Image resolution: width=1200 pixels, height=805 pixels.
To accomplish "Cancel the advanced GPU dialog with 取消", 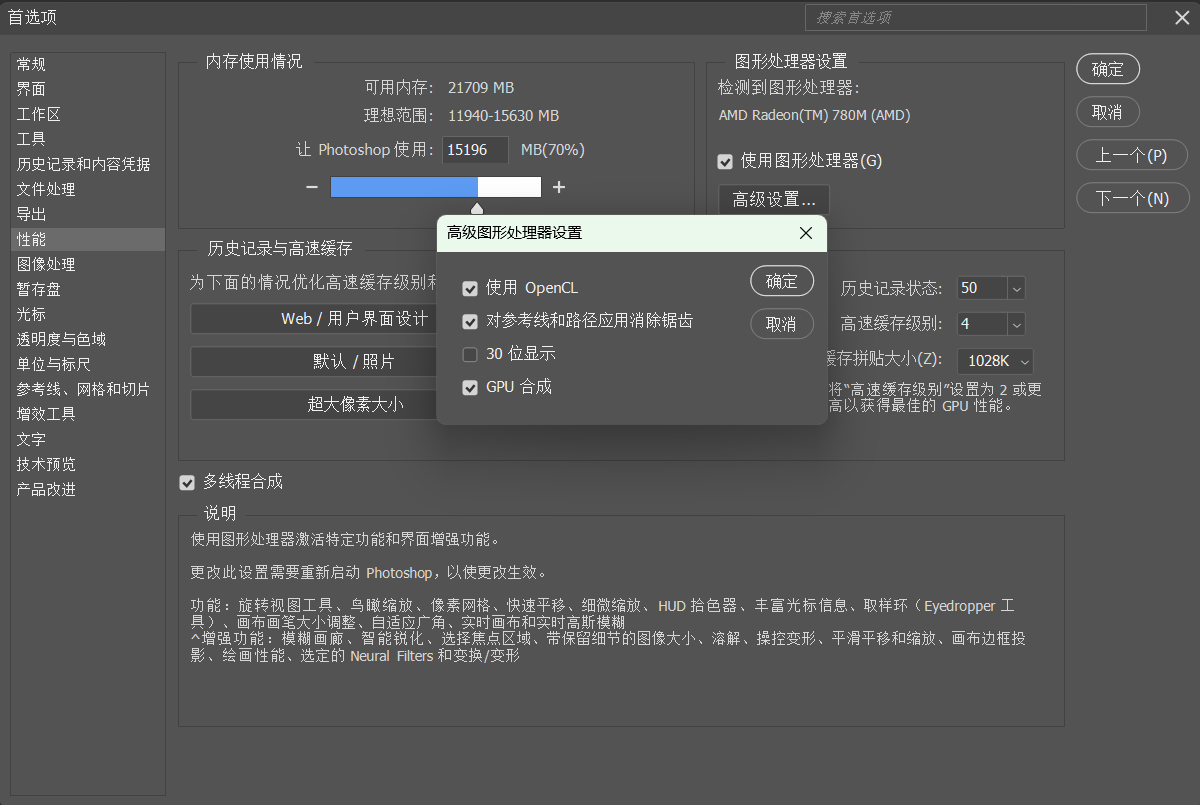I will point(782,324).
